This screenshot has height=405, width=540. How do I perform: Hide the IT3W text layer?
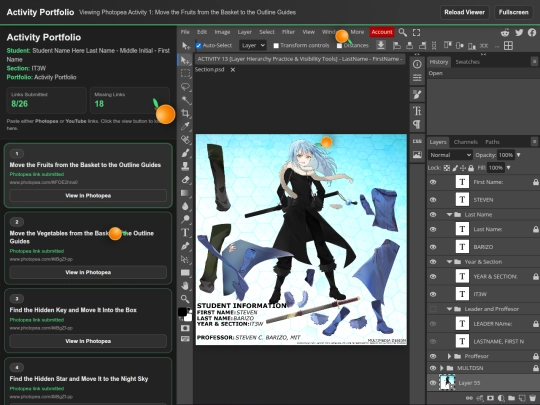click(x=433, y=294)
